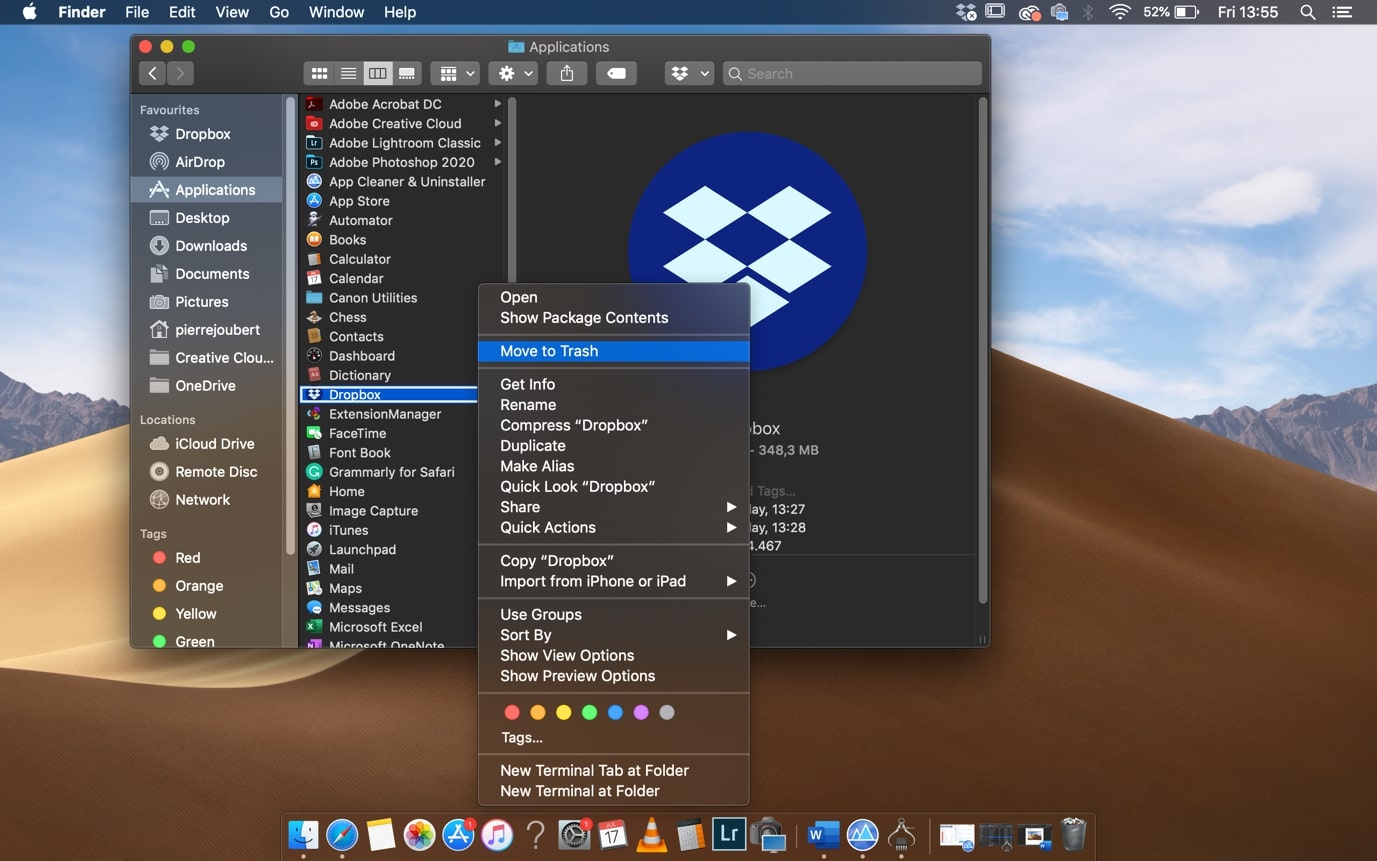This screenshot has height=861, width=1377.
Task: Open VLC from the Dock
Action: [652, 834]
